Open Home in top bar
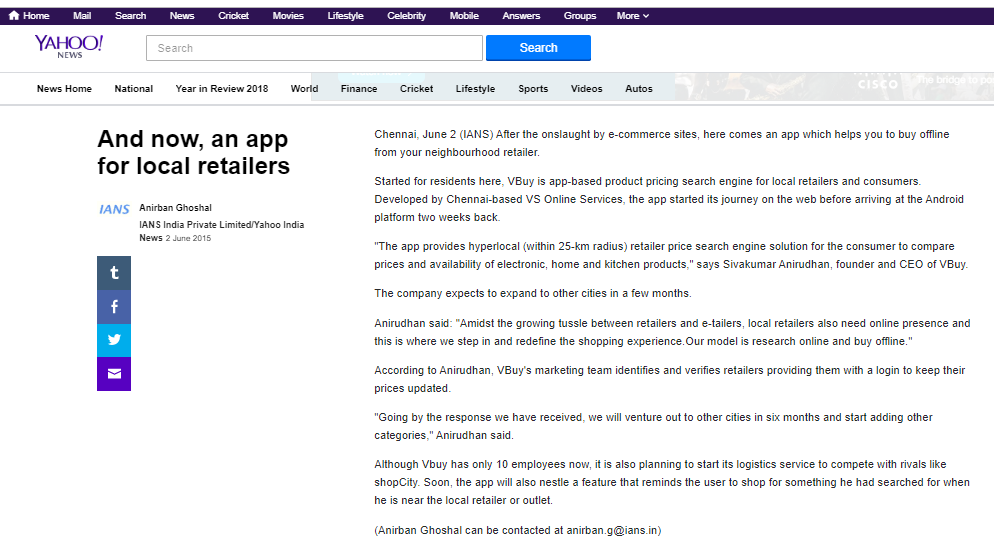994x543 pixels. (x=29, y=16)
